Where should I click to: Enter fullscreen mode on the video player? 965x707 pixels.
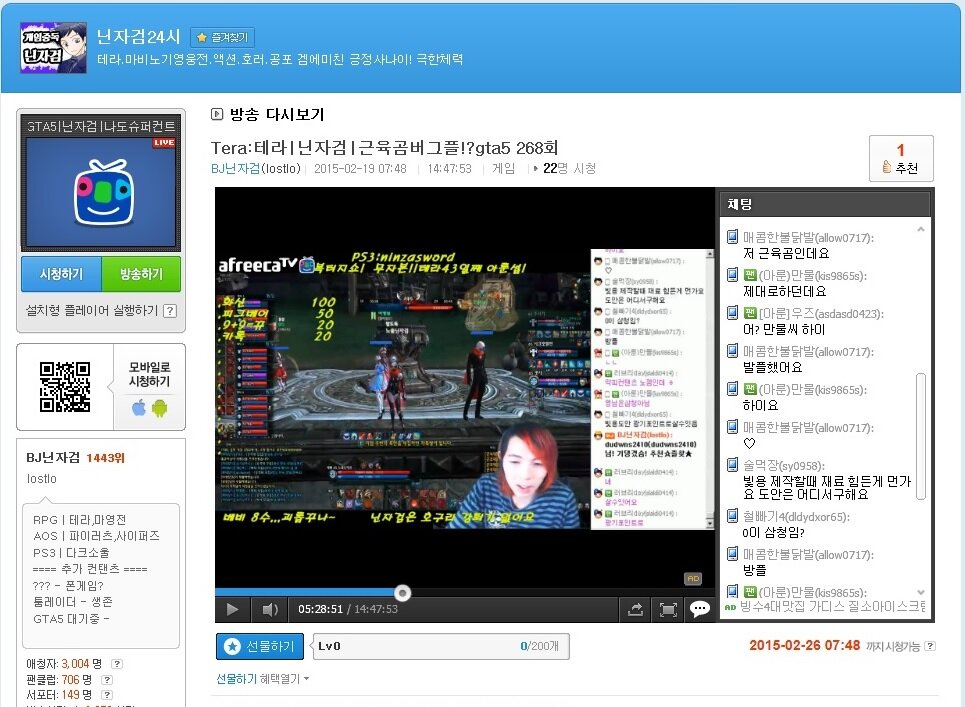point(668,609)
